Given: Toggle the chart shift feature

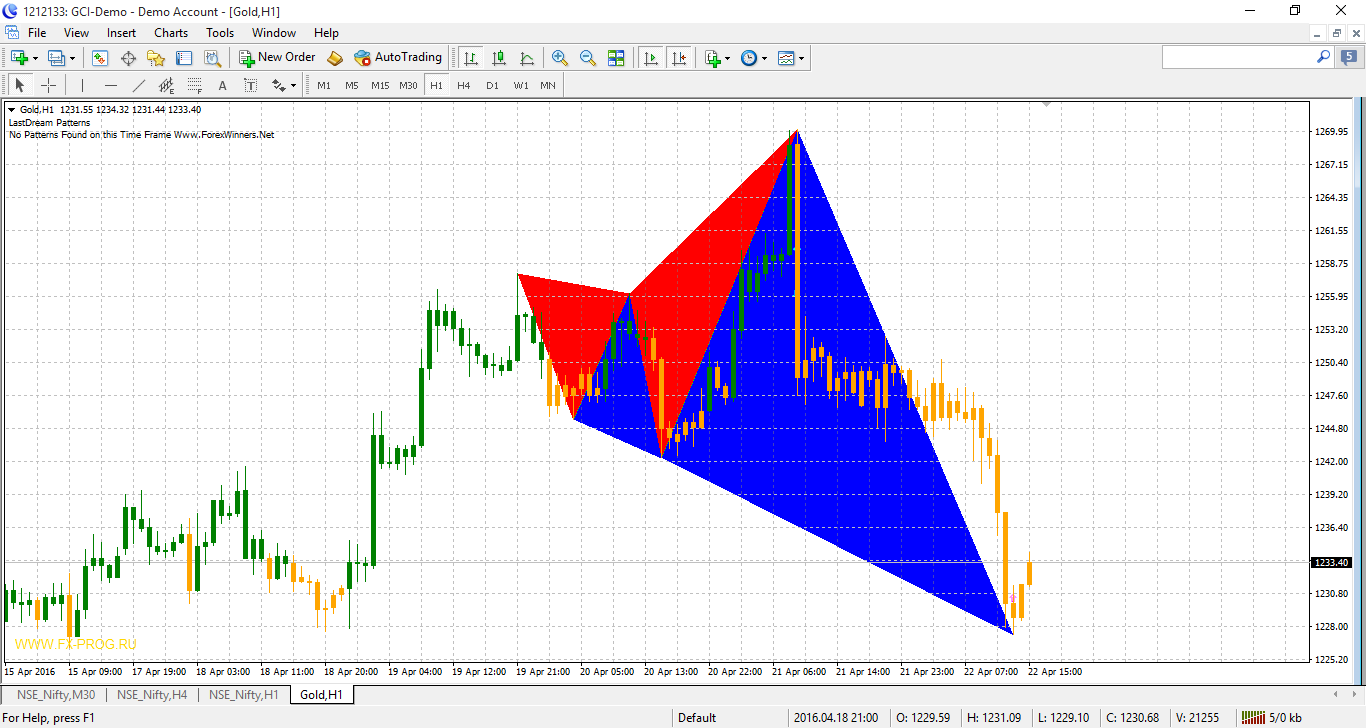Looking at the screenshot, I should click(x=680, y=57).
